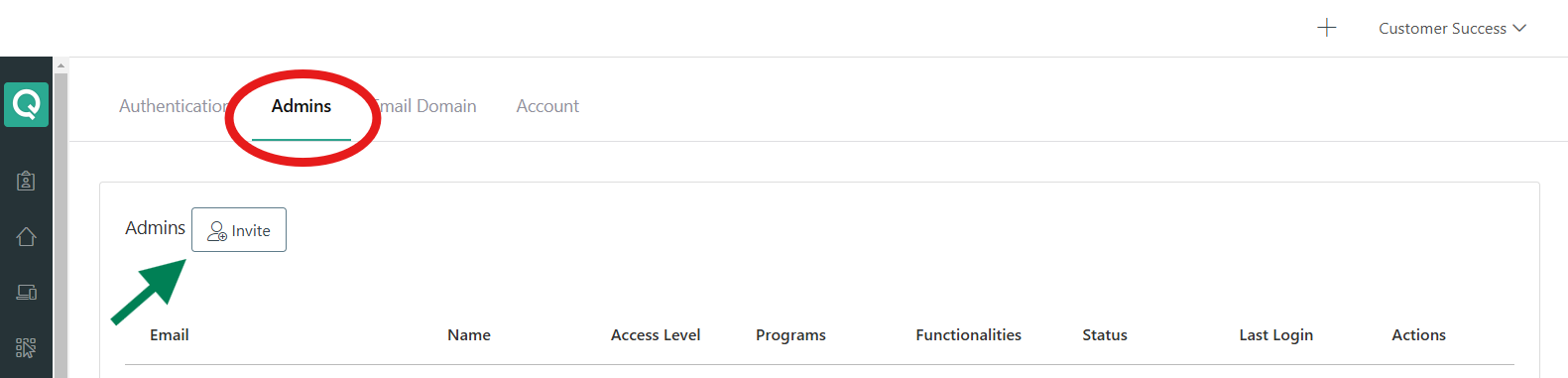
Task: Click the Access Level column header
Action: [656, 335]
